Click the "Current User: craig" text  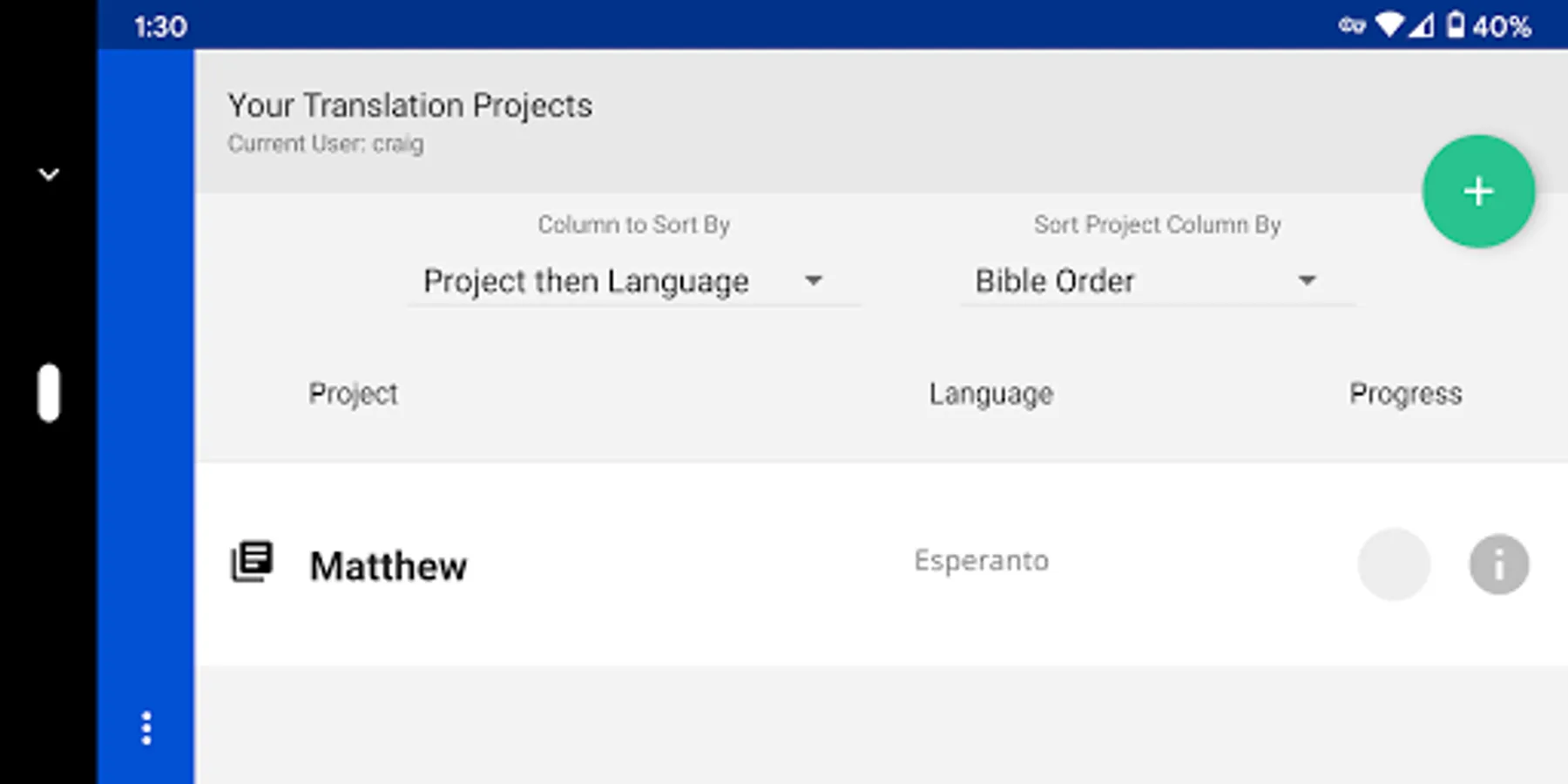tap(326, 144)
